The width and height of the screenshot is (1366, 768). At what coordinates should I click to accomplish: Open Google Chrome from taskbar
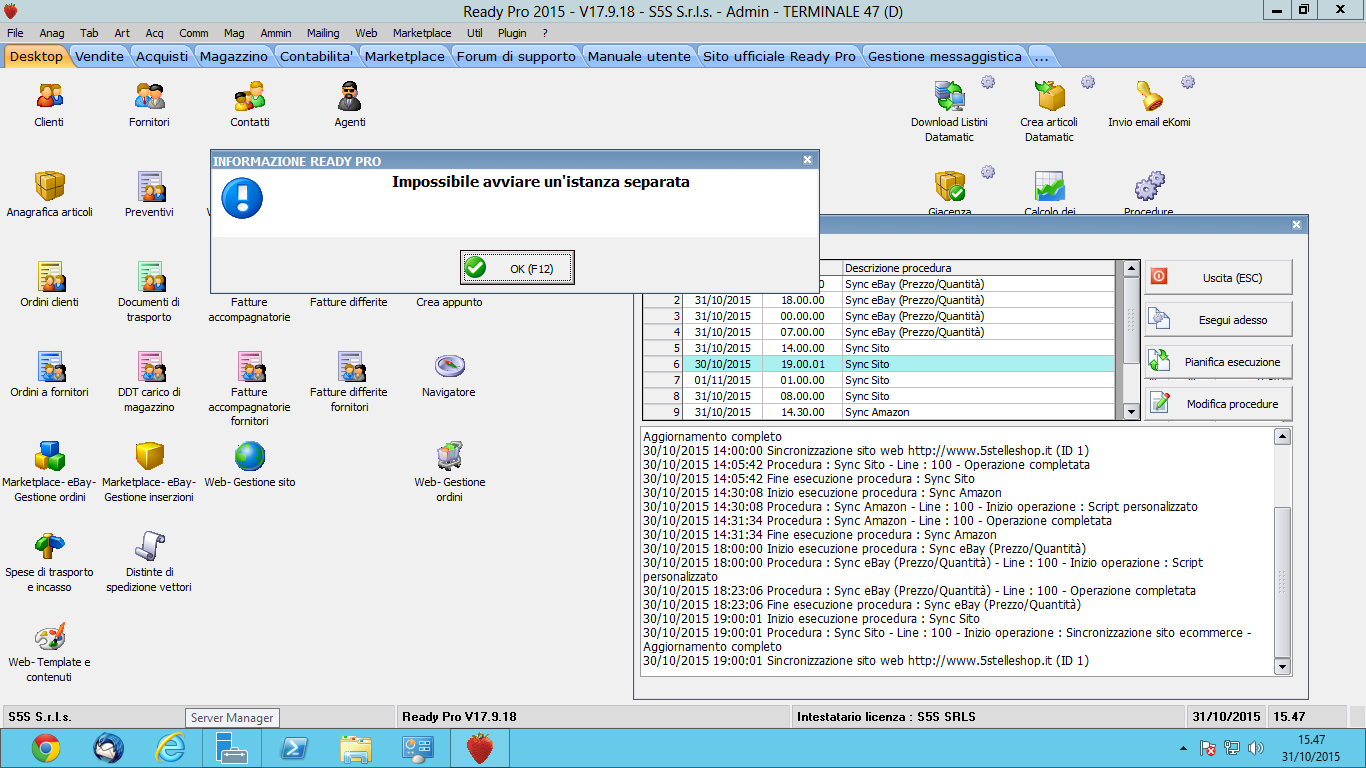click(x=45, y=748)
